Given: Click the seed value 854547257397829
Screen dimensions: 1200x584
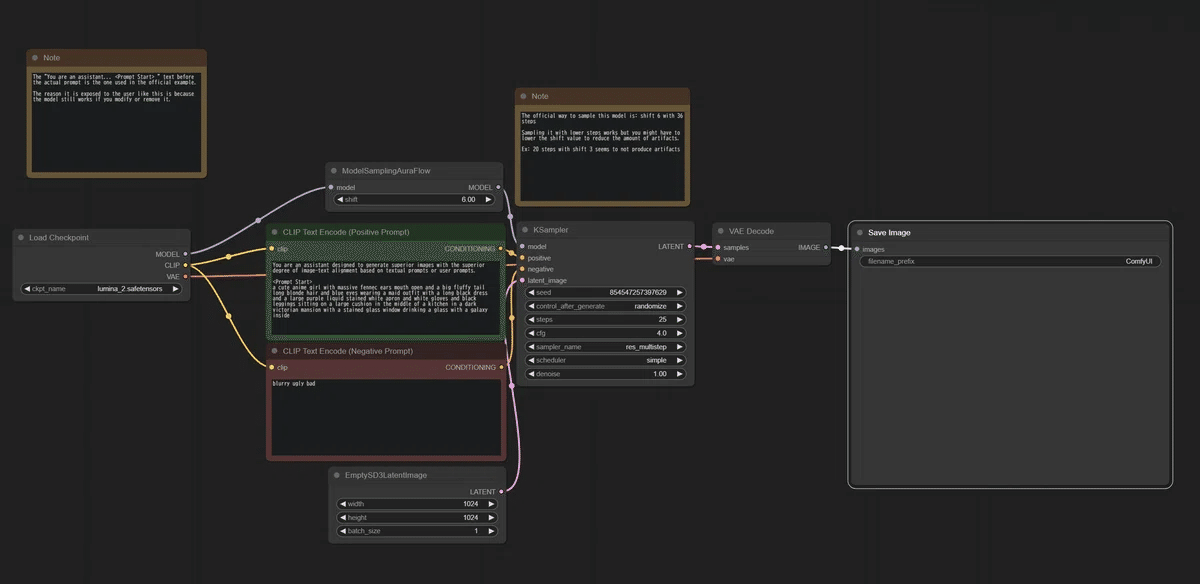Looking at the screenshot, I should (637, 292).
